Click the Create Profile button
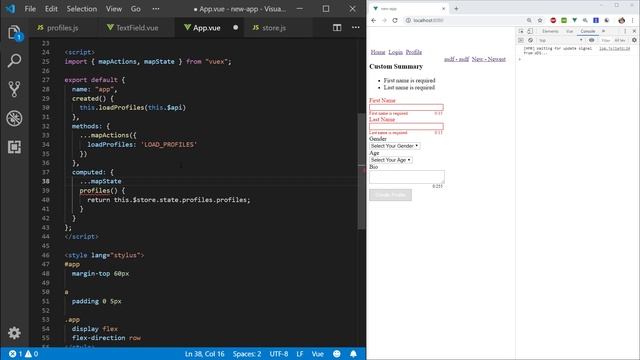The width and height of the screenshot is (640, 360). click(391, 195)
